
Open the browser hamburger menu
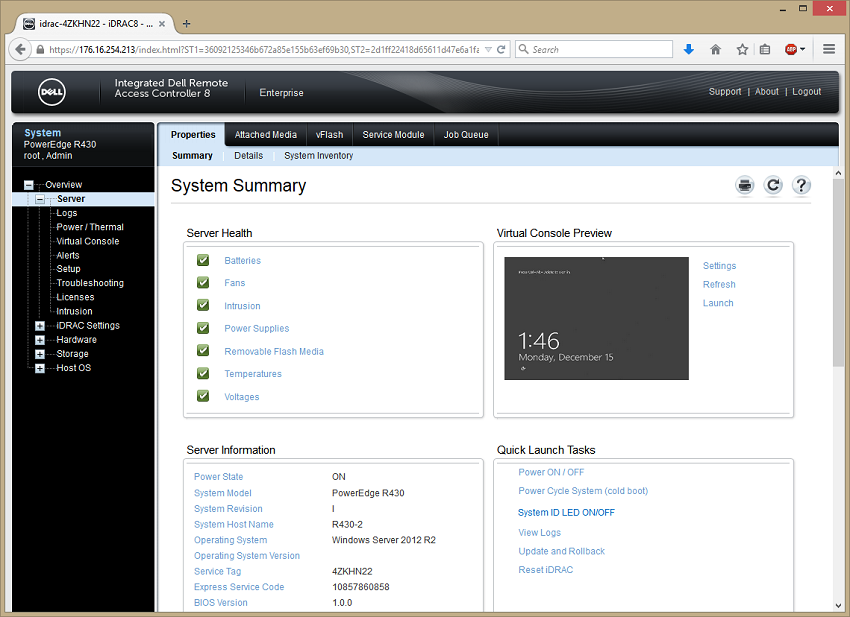point(828,49)
